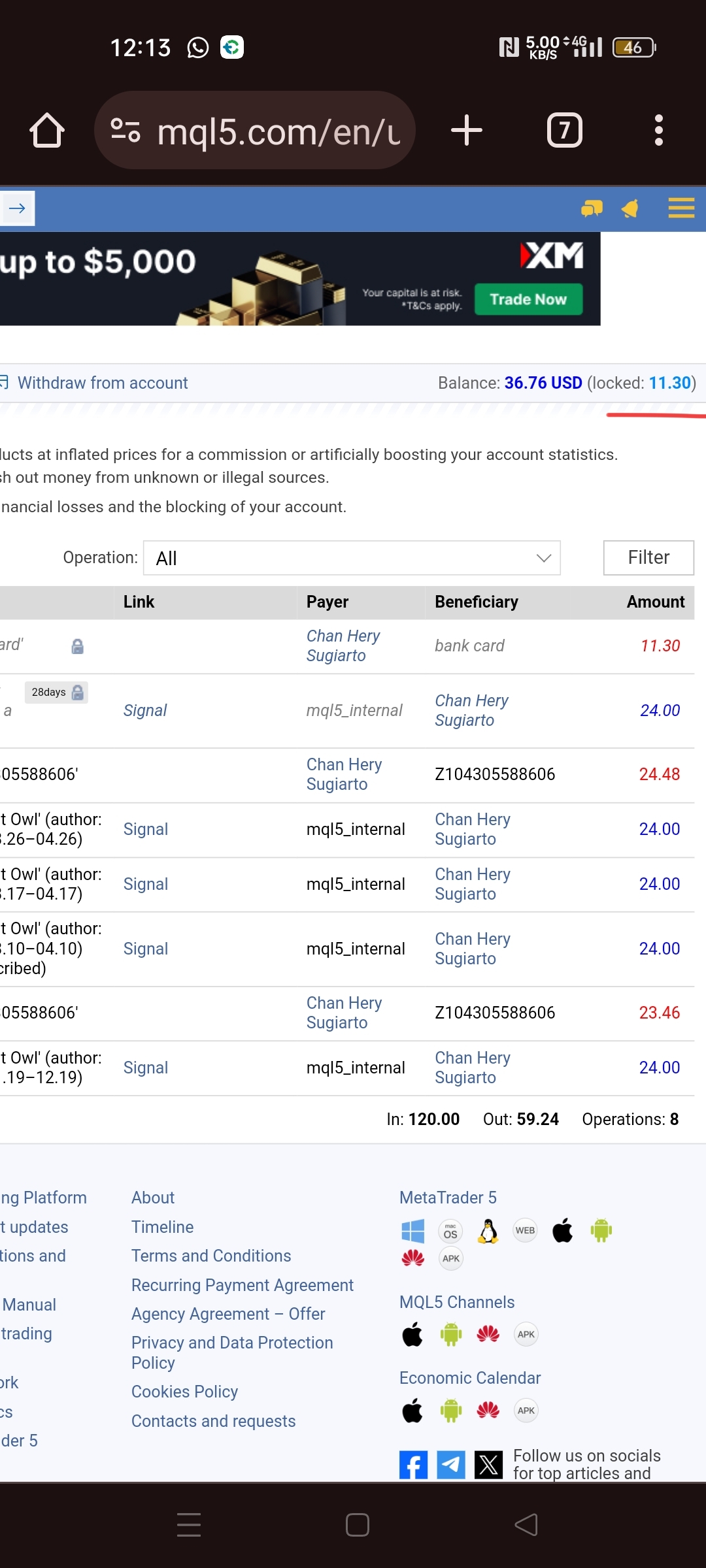Tap Android recent apps navigation button
Viewport: 706px width, 1568px height.
[x=189, y=1525]
